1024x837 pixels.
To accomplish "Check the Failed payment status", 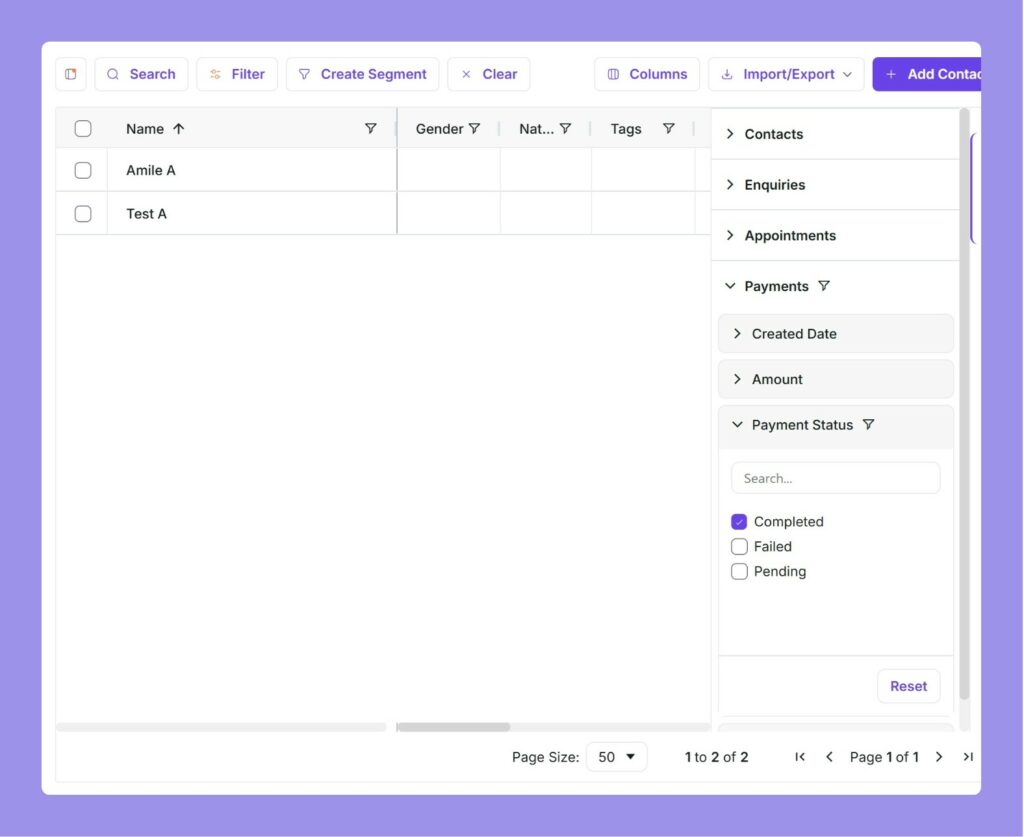I will (x=739, y=546).
